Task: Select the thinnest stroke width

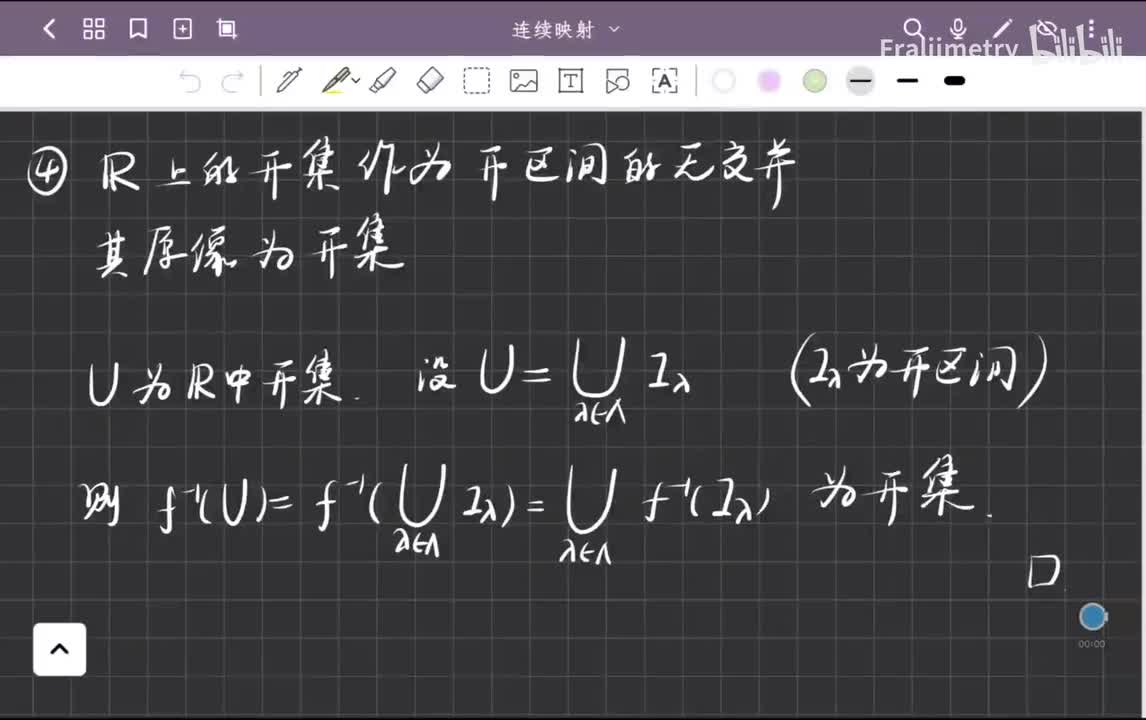Action: pos(861,81)
